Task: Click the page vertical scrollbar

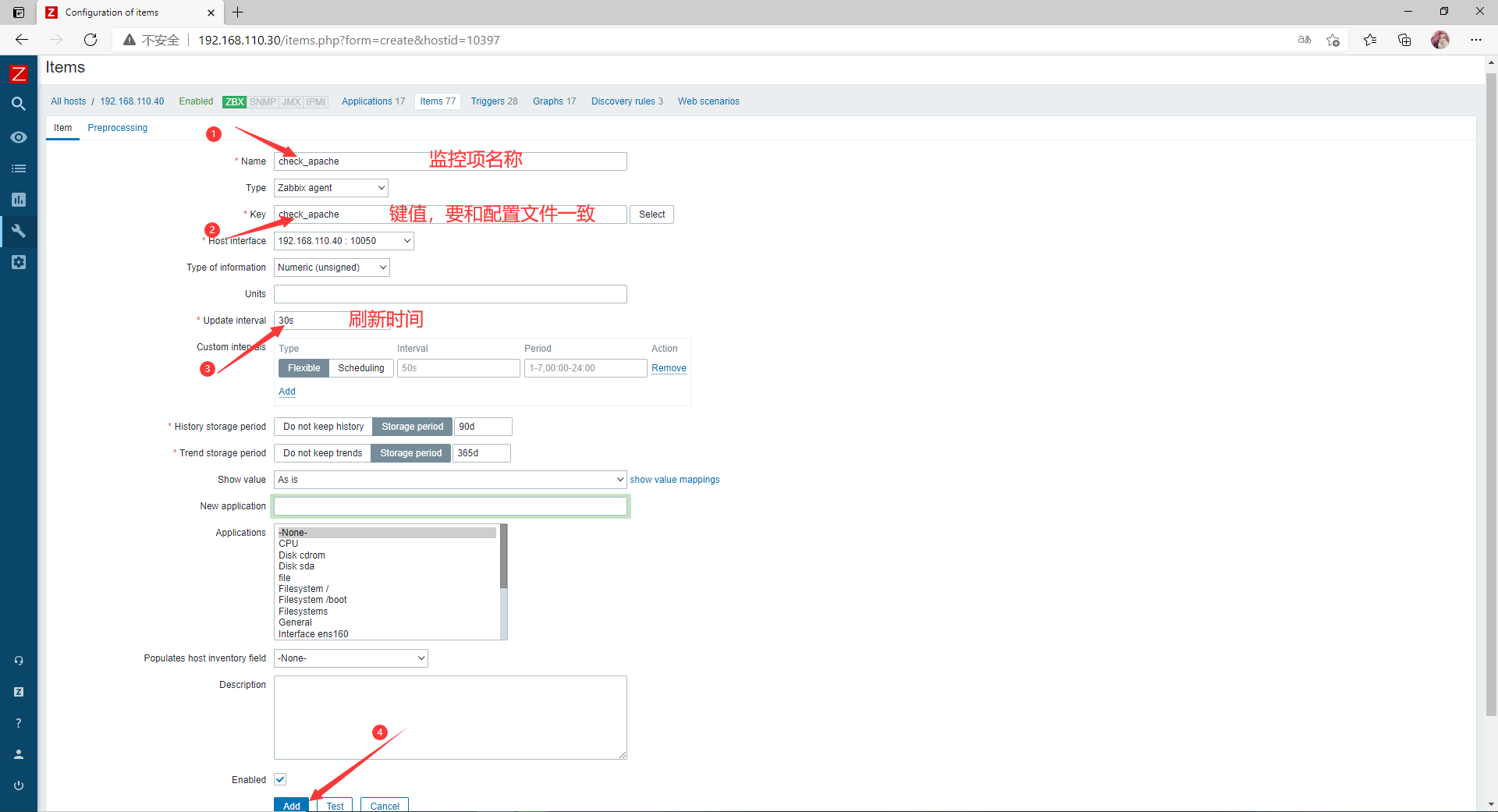Action: click(x=1491, y=394)
